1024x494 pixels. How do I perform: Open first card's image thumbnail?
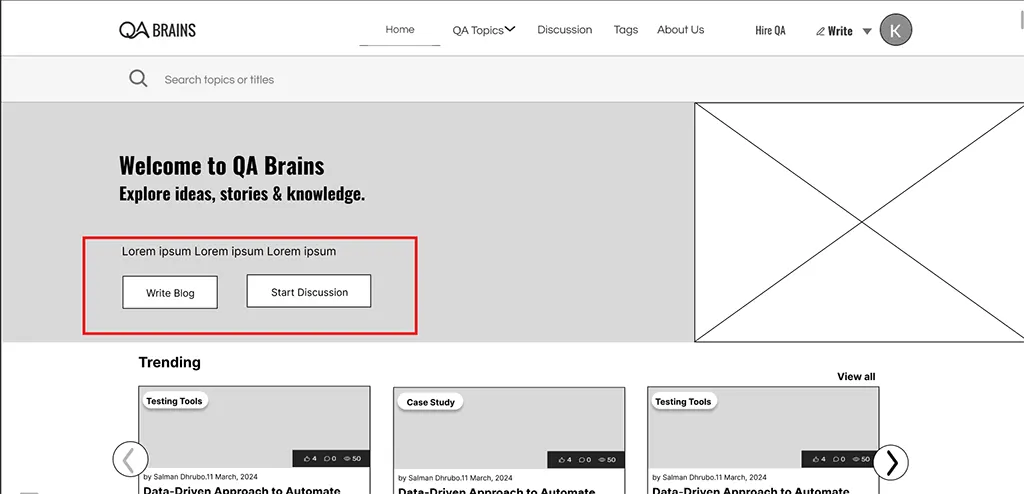pyautogui.click(x=254, y=427)
